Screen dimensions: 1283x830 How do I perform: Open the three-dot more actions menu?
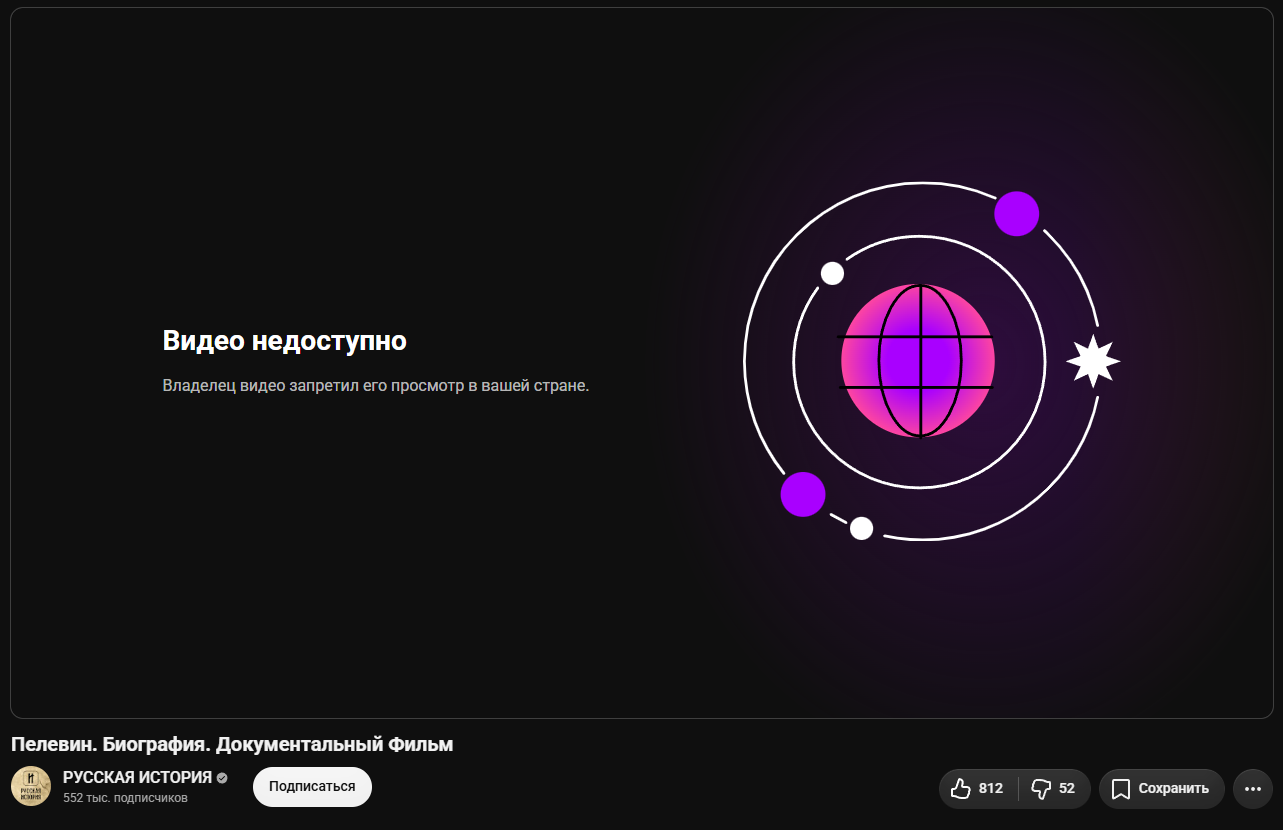click(1253, 788)
